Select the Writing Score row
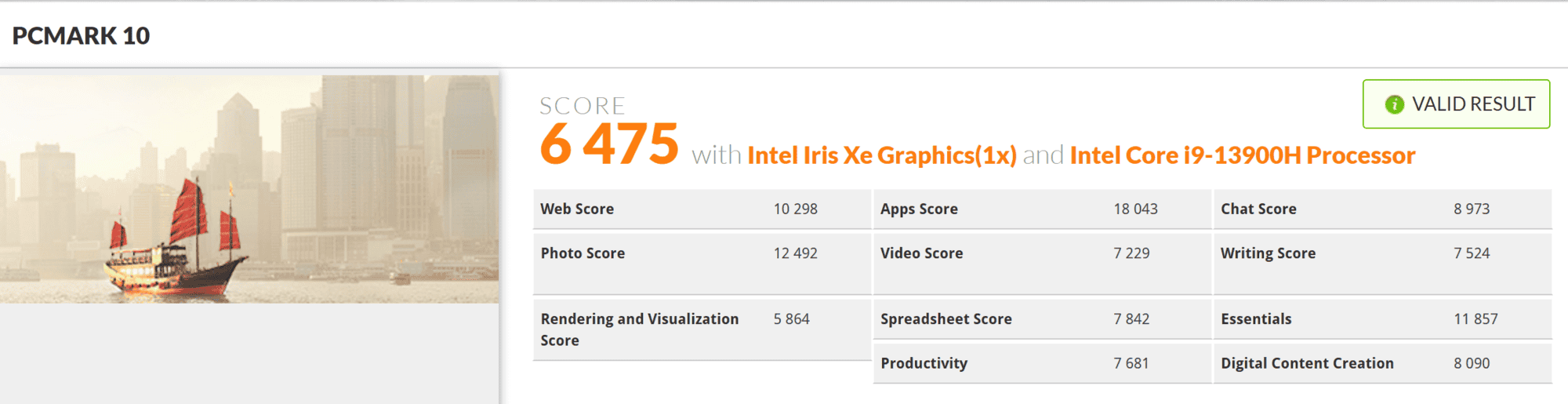Image resolution: width=1568 pixels, height=404 pixels. [x=1381, y=253]
